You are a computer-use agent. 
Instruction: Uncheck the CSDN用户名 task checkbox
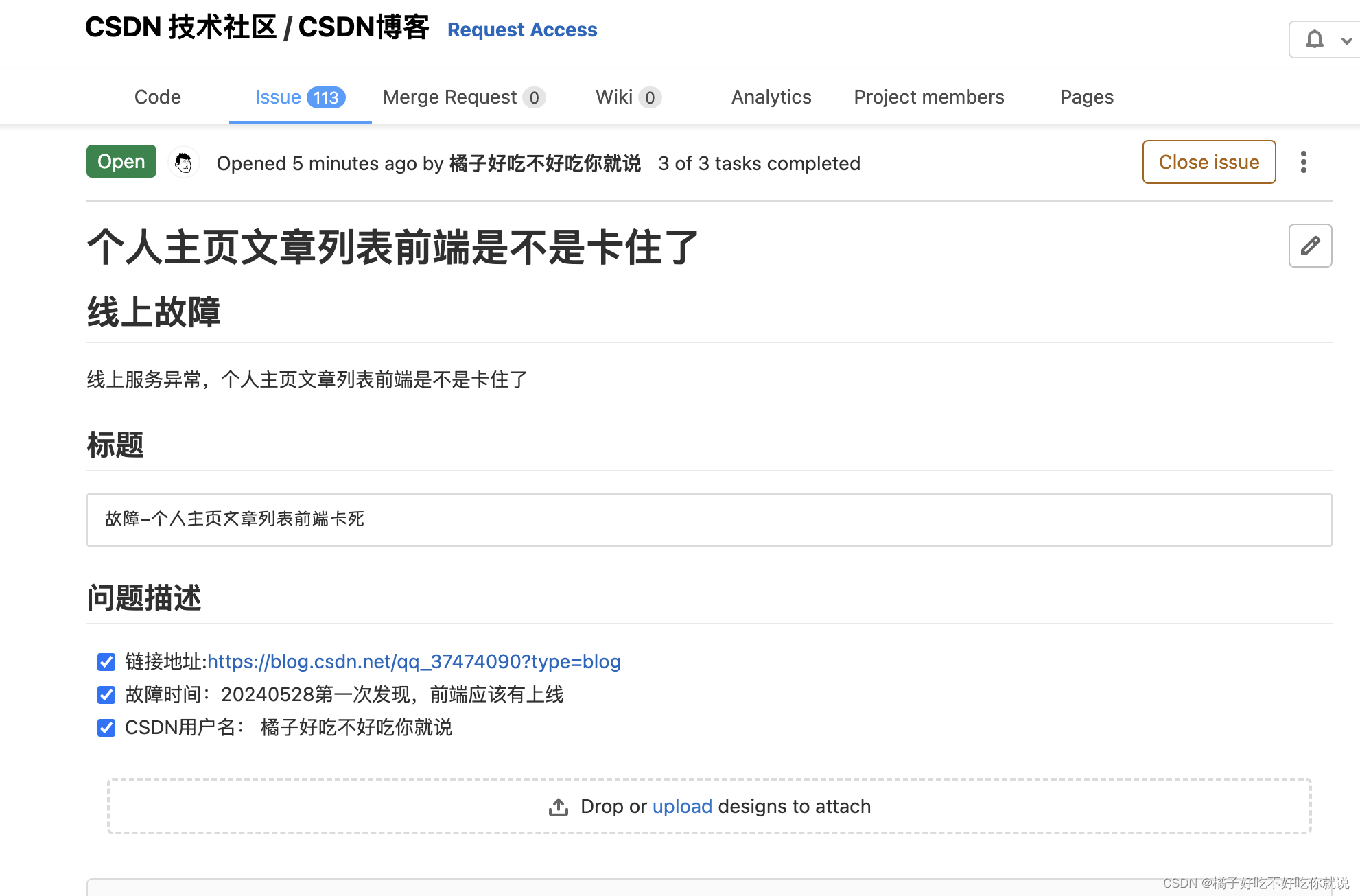106,727
